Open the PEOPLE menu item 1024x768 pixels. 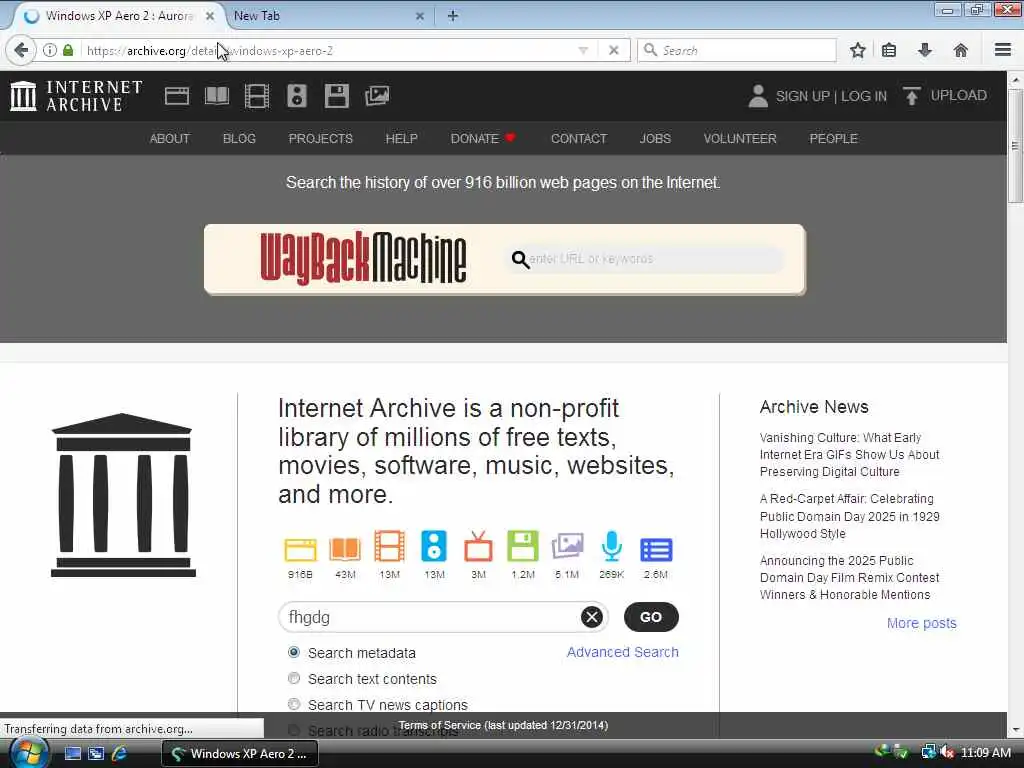(x=833, y=138)
